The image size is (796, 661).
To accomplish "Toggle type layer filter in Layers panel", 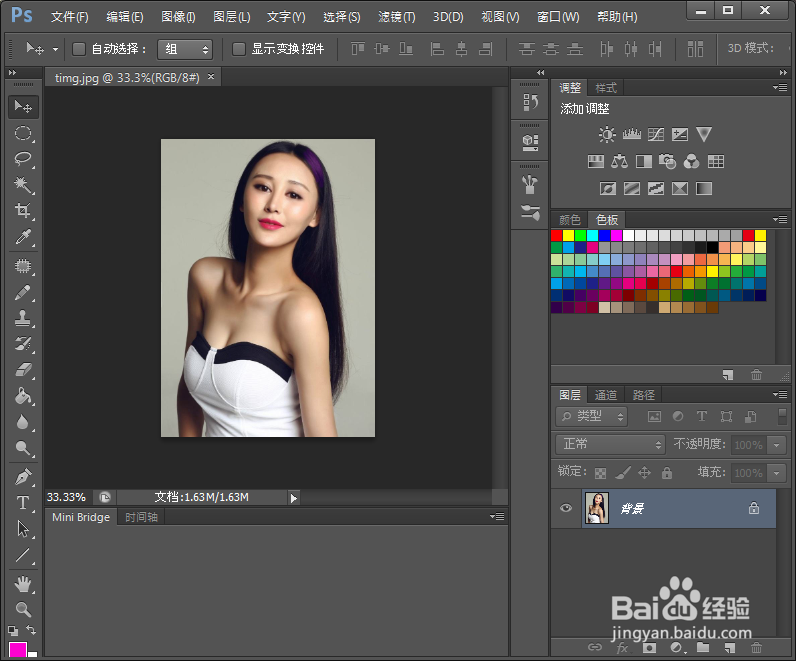I will [702, 417].
